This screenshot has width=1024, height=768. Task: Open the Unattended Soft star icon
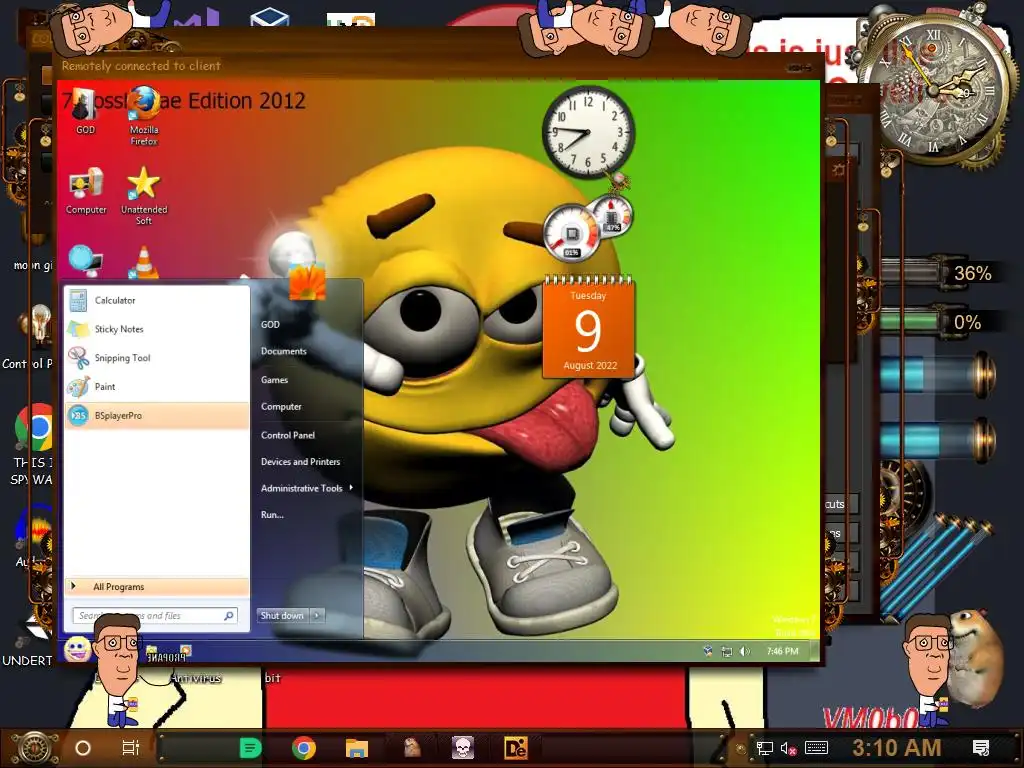tap(144, 195)
